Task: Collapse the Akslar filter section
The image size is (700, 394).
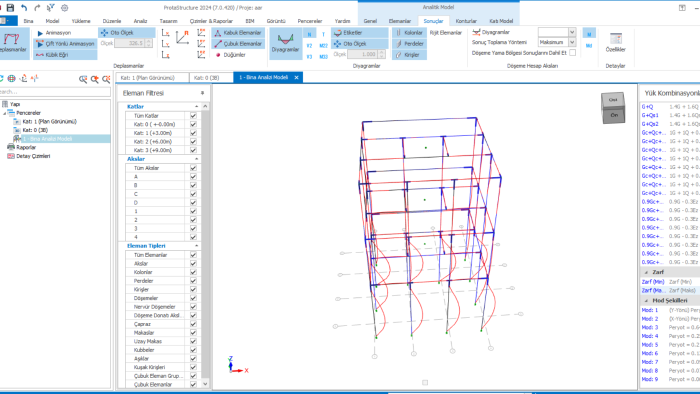Action: click(196, 159)
